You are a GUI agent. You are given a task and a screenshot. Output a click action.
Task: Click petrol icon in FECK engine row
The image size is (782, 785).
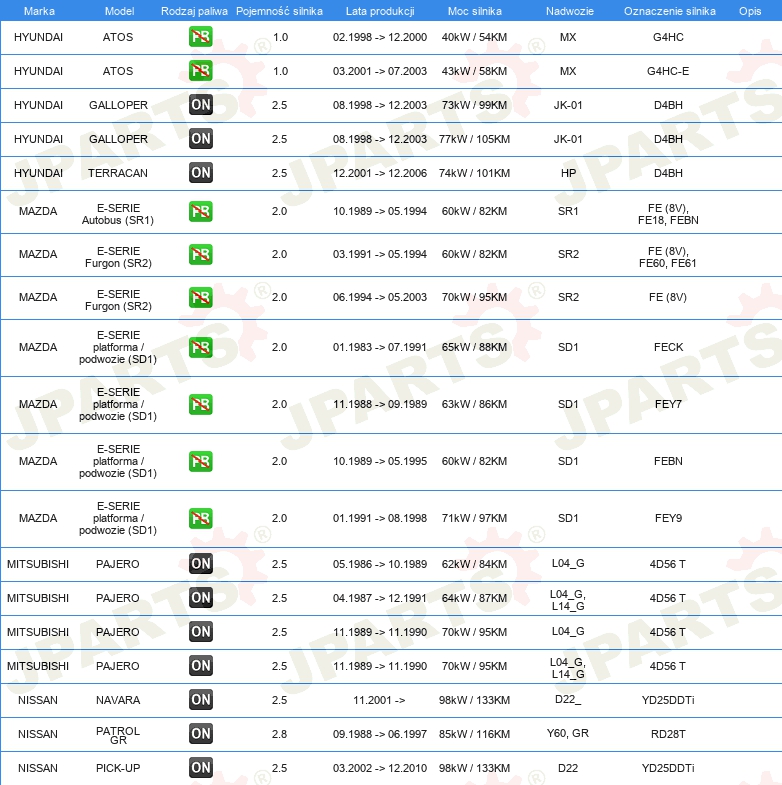click(201, 347)
